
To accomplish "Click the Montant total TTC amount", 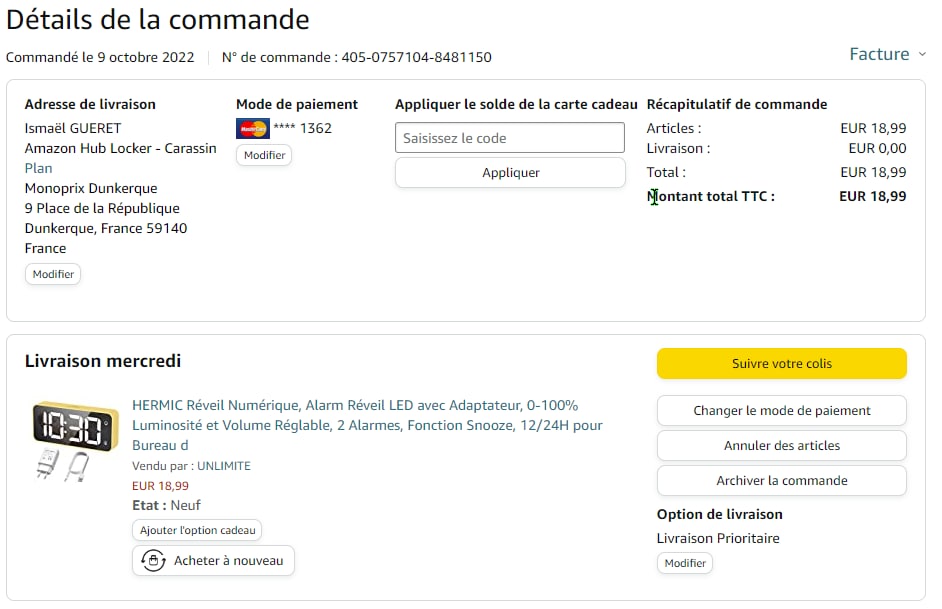I will click(872, 196).
